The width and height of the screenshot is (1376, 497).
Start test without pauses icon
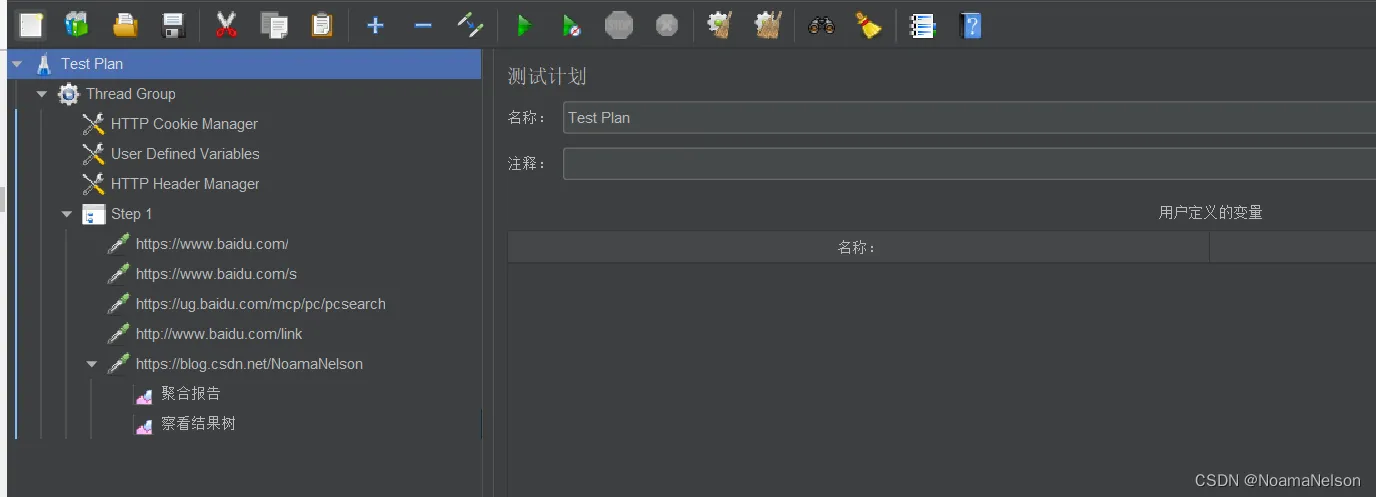(571, 26)
